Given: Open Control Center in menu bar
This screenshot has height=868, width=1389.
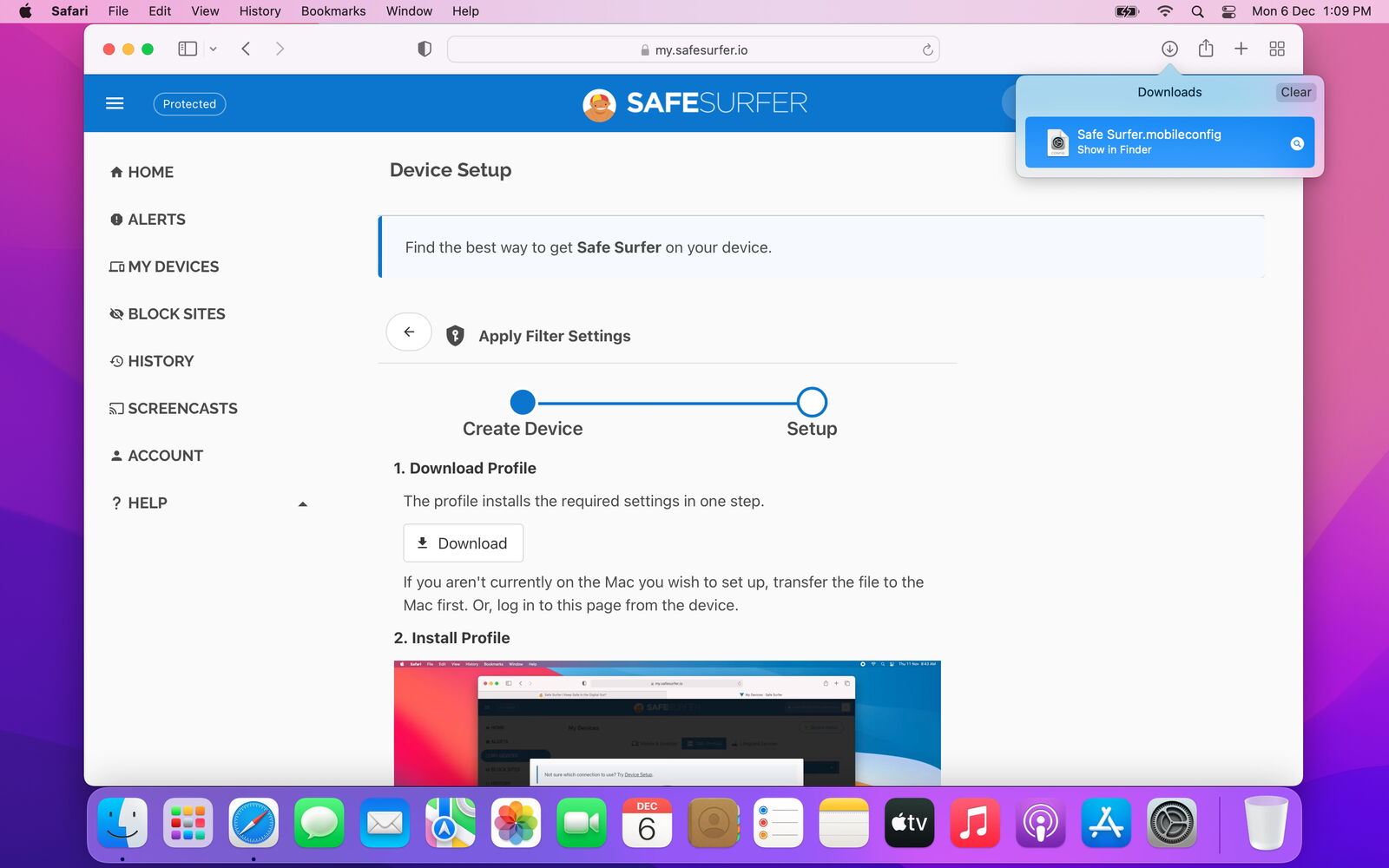Looking at the screenshot, I should pyautogui.click(x=1228, y=11).
